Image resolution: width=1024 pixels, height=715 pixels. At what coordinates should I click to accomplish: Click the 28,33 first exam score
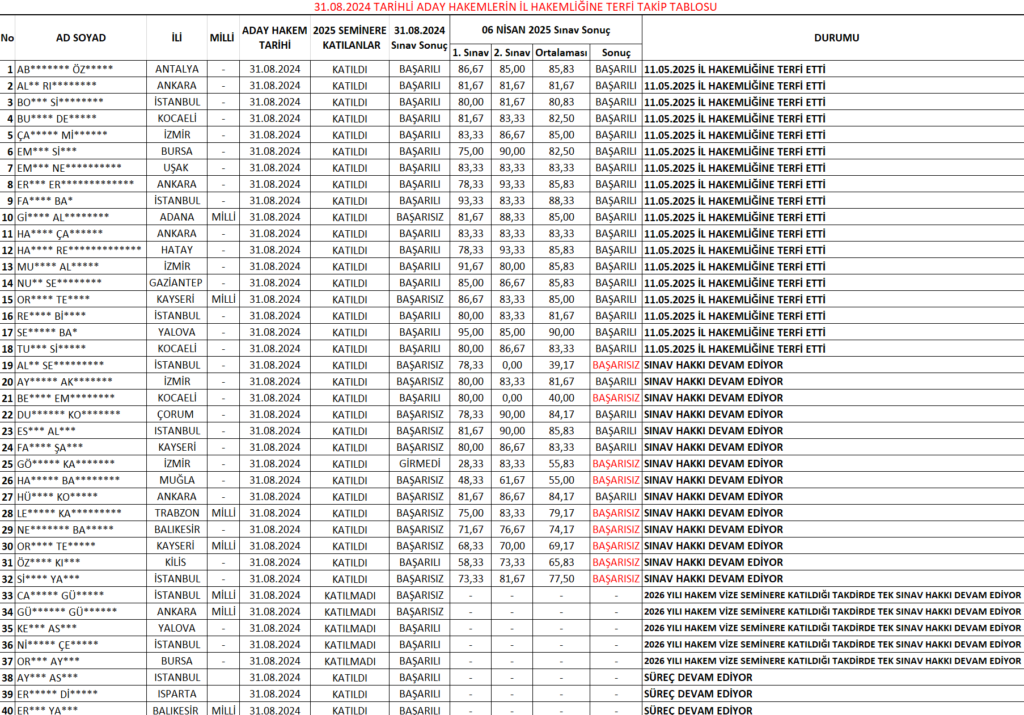[471, 464]
